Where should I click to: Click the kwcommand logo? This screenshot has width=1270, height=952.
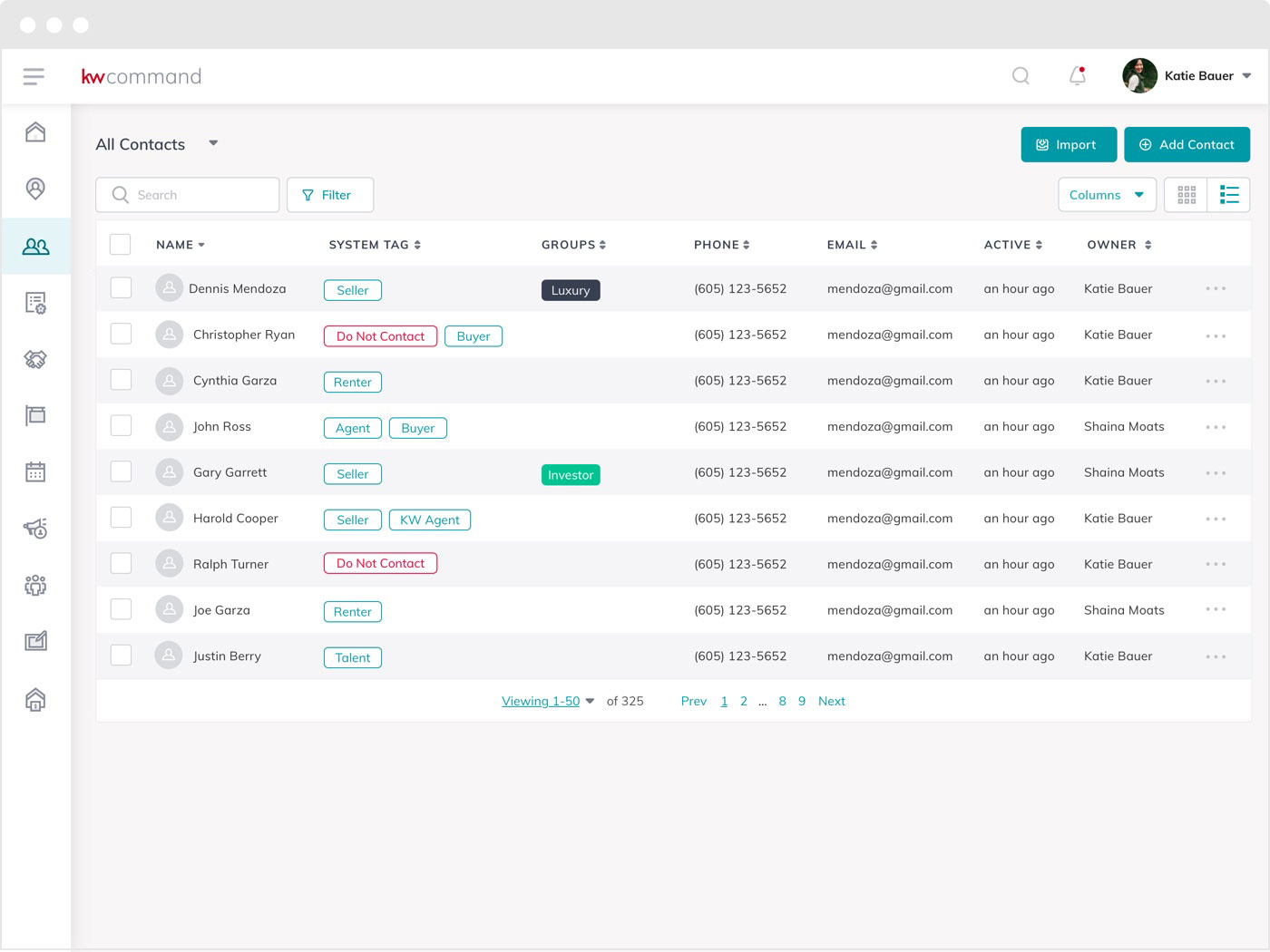point(142,76)
